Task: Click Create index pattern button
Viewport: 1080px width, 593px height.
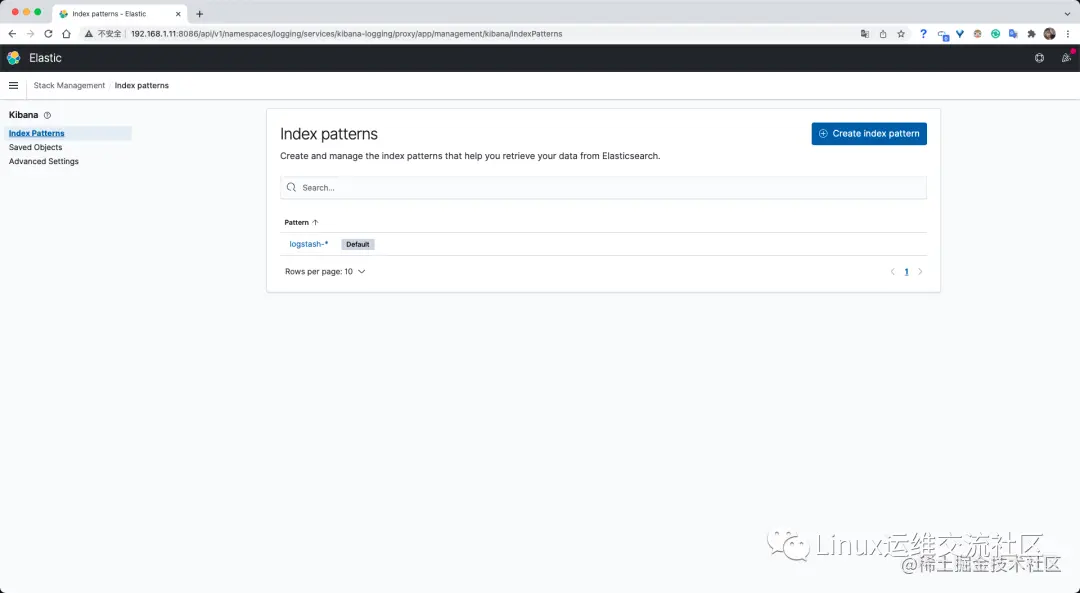Action: coord(869,134)
